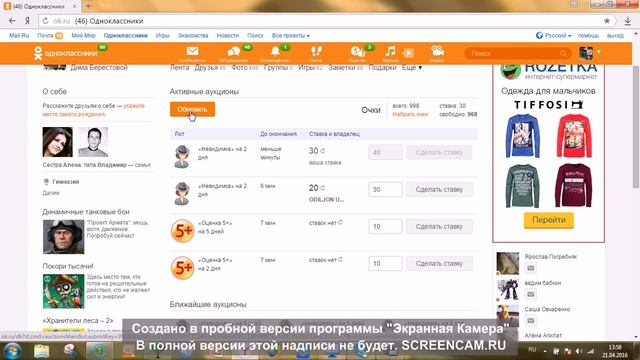Click Ярослав Погребняк avatar
The width and height of the screenshot is (640, 360).
tap(507, 263)
